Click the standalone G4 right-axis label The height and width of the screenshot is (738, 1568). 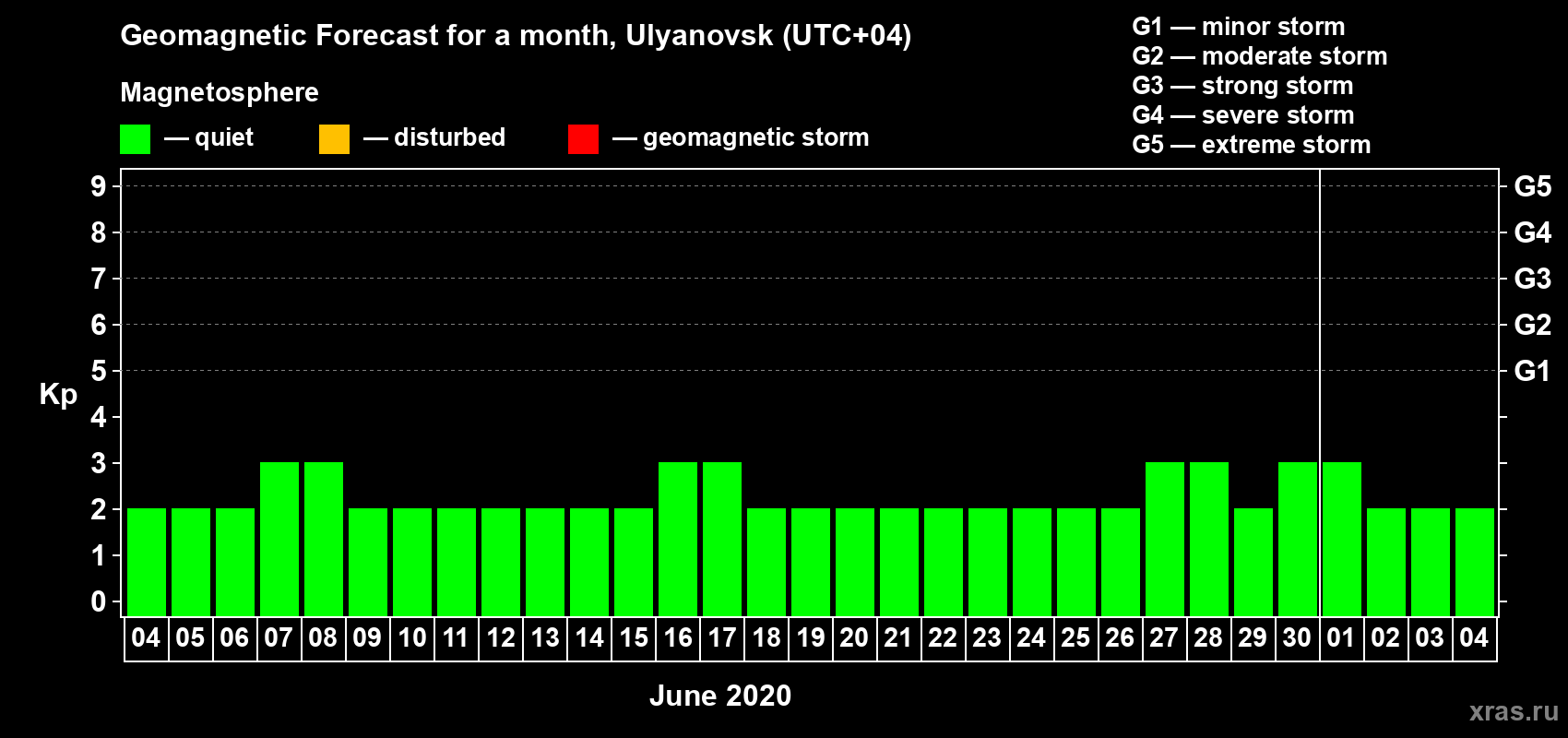coord(1533,232)
